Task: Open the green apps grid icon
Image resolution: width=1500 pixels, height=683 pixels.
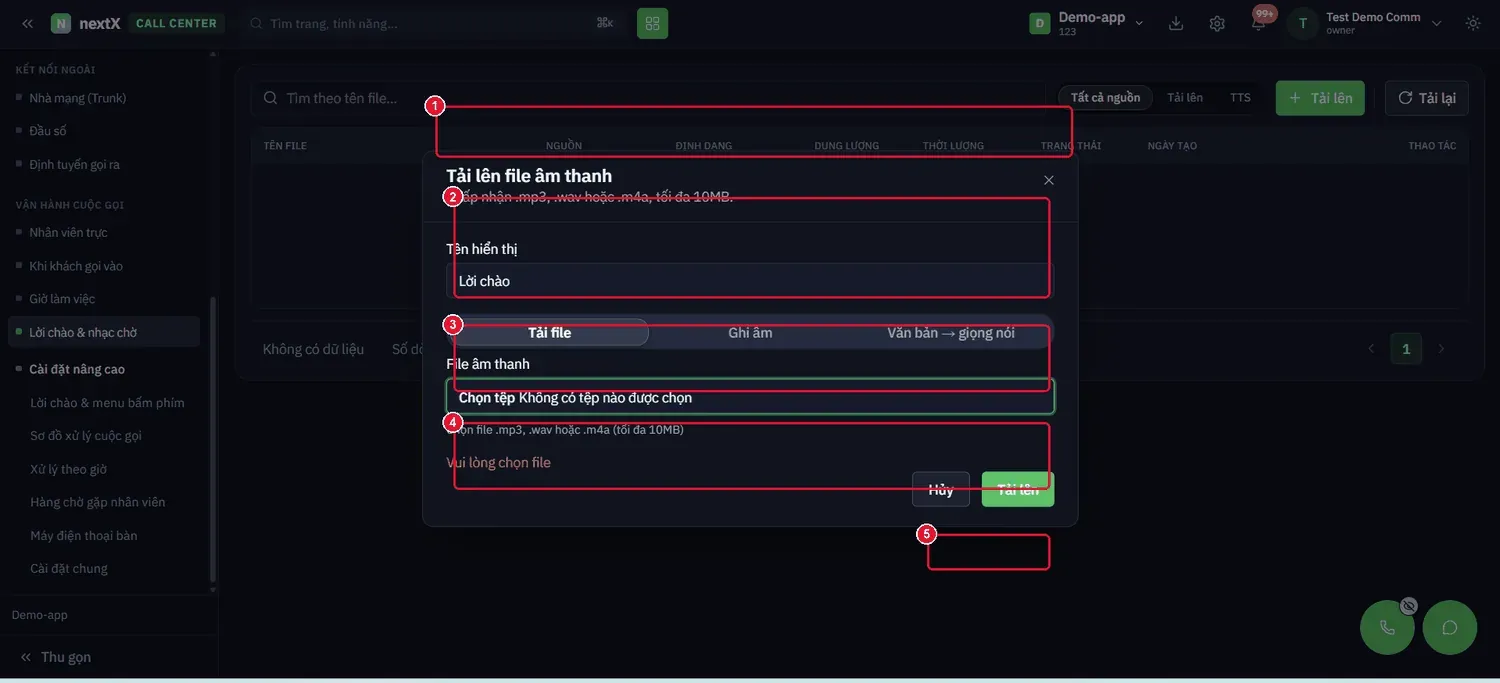Action: coord(652,23)
